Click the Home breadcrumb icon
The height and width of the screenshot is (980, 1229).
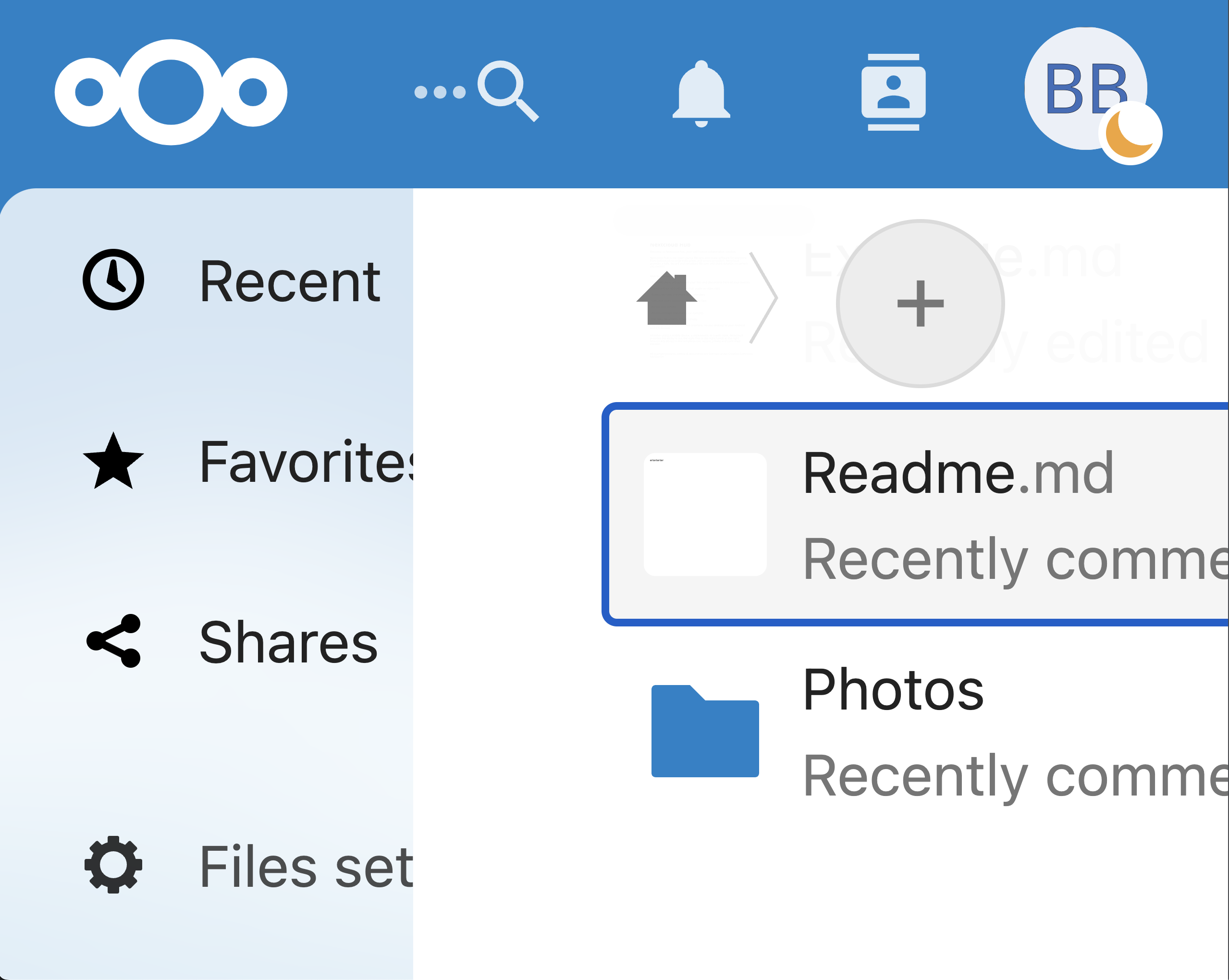(x=666, y=298)
